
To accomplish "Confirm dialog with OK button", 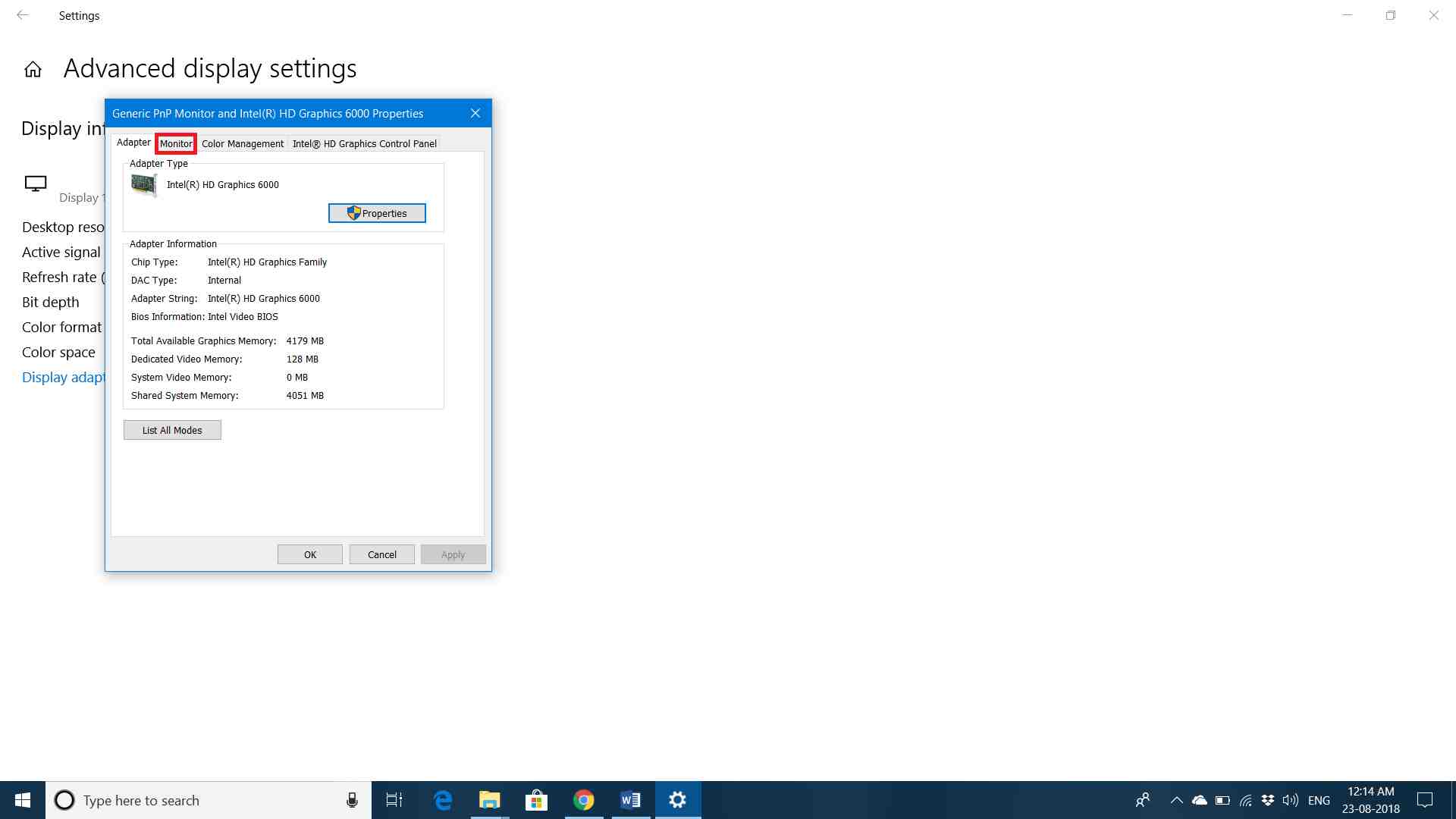I will [x=310, y=554].
